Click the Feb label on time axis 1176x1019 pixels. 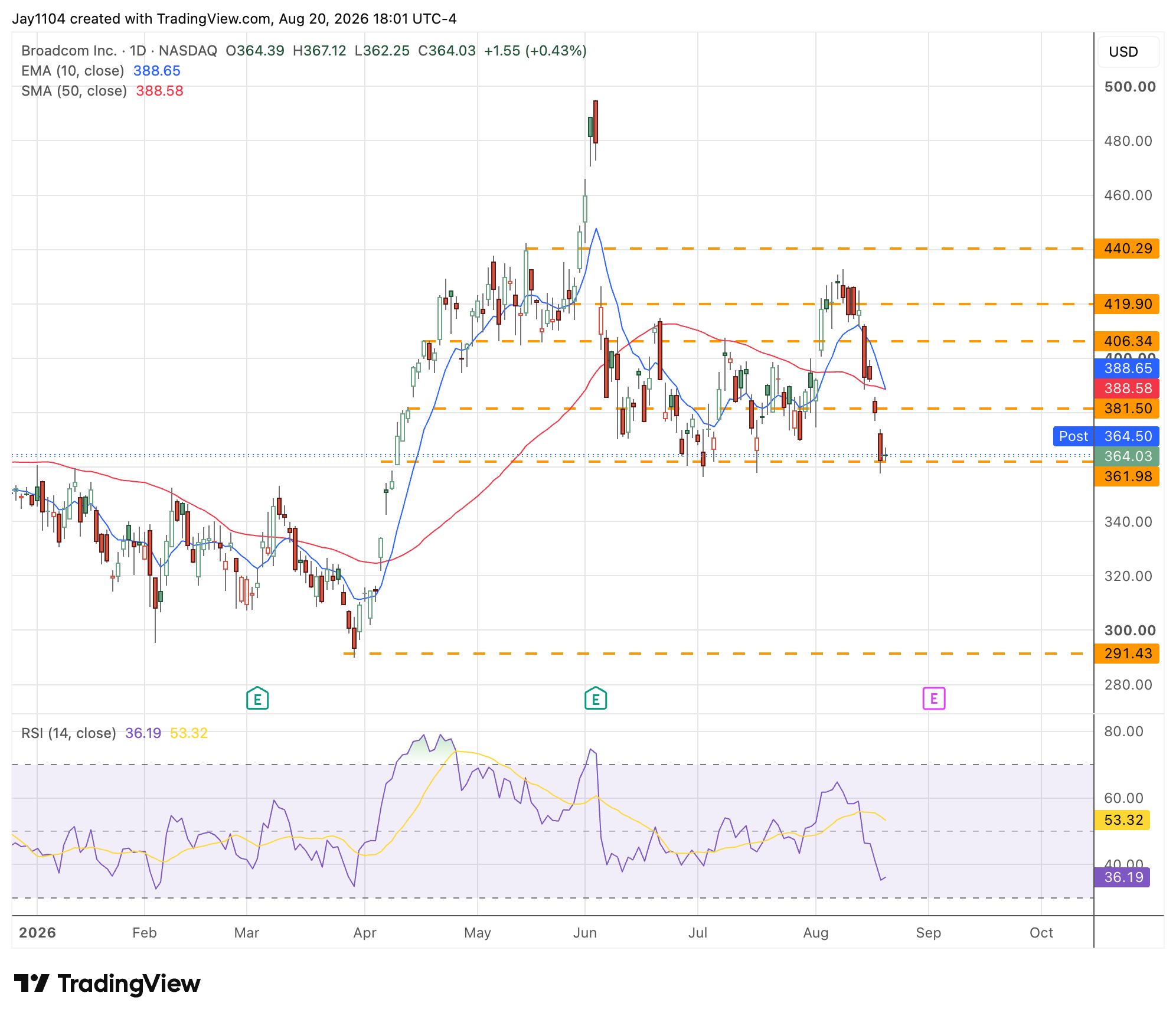pyautogui.click(x=145, y=933)
